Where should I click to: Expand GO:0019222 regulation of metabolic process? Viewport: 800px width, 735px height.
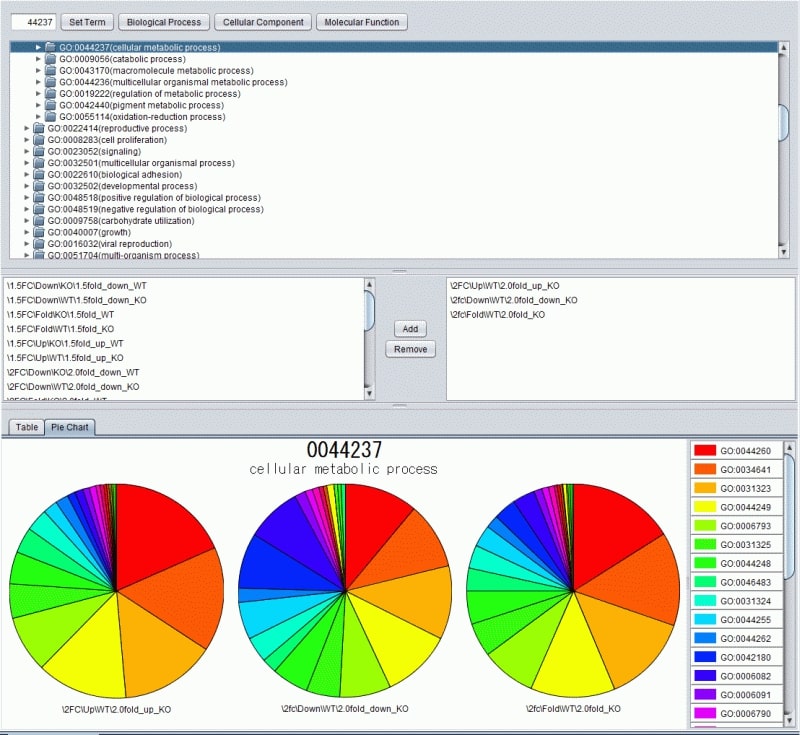[x=39, y=94]
